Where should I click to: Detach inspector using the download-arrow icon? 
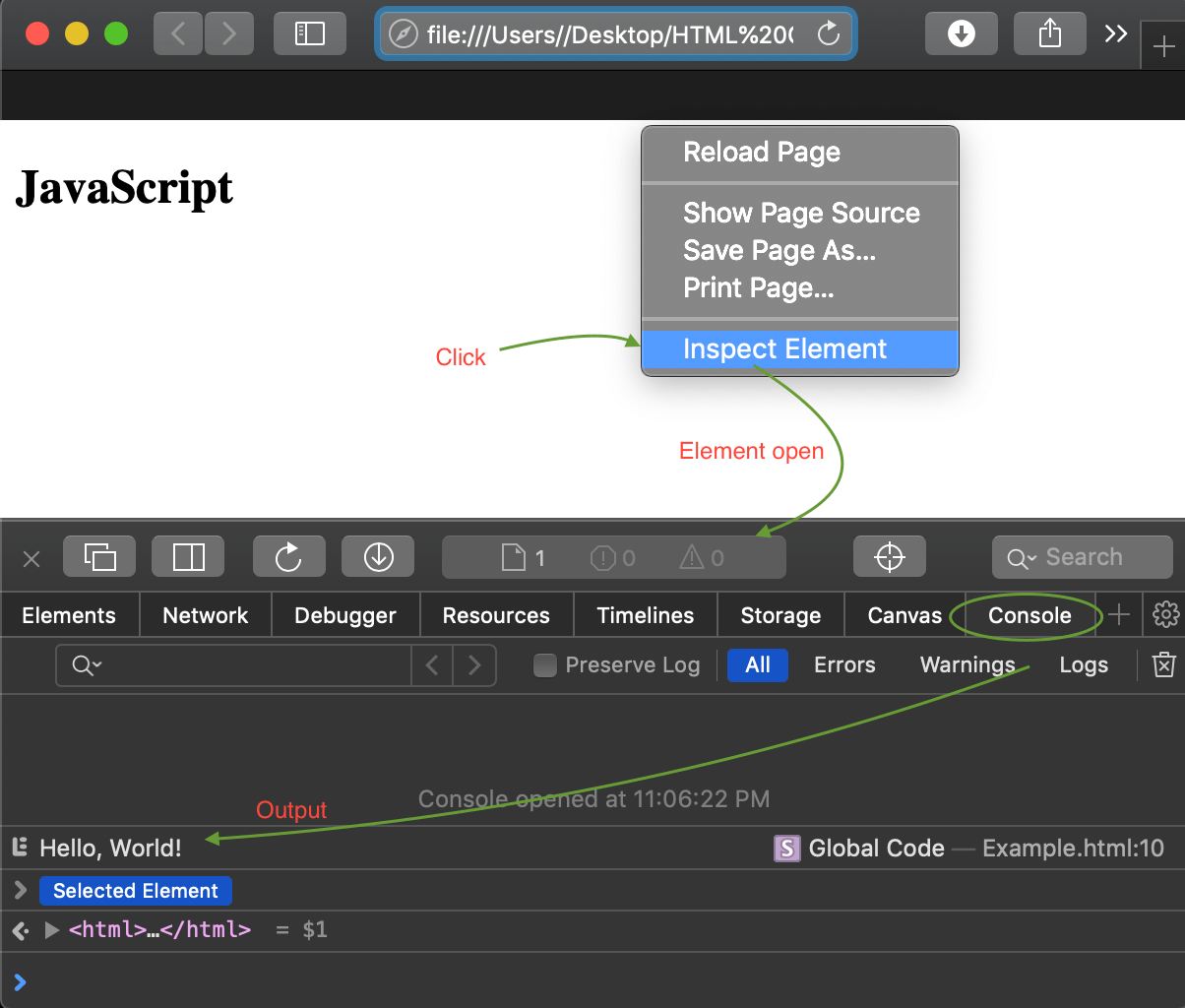point(377,556)
